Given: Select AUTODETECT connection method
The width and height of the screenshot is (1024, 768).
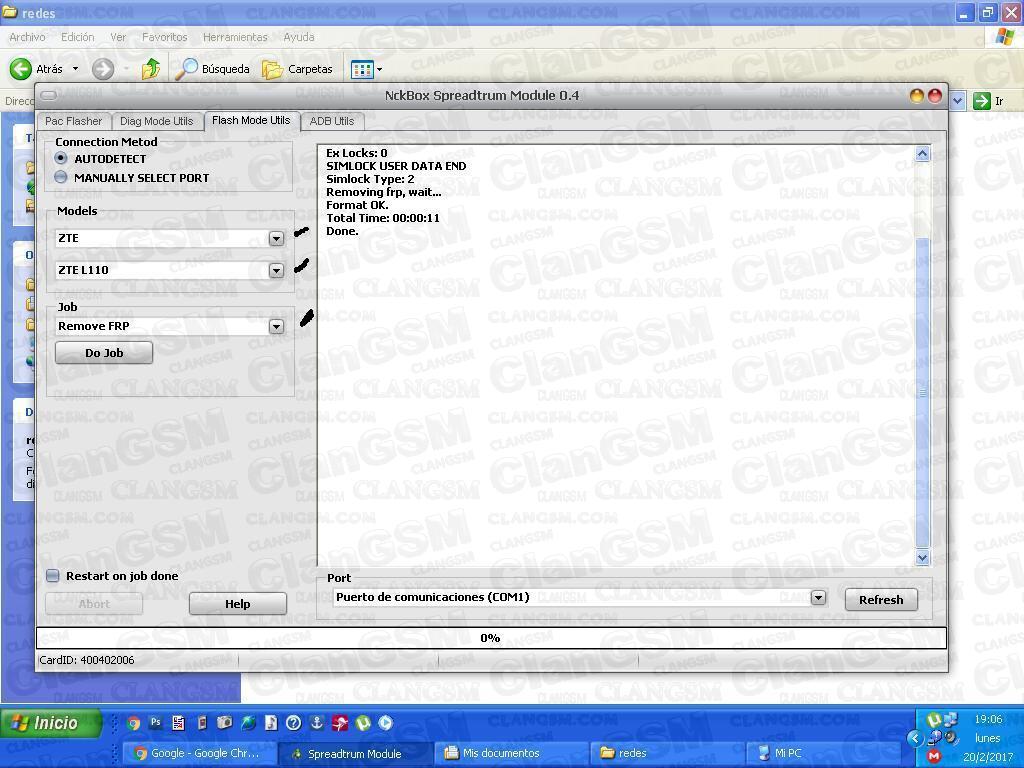Looking at the screenshot, I should tap(61, 158).
